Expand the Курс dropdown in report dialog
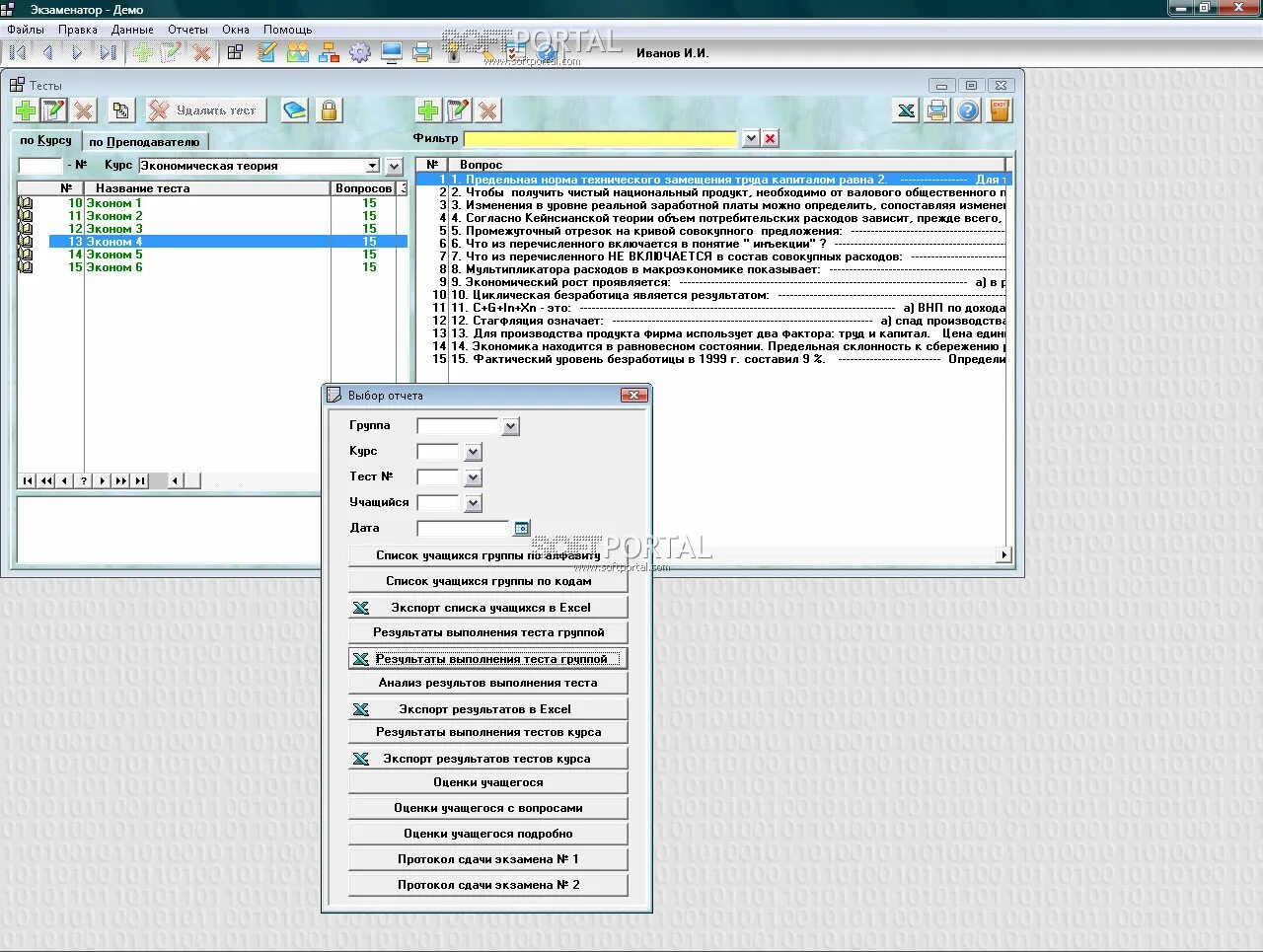1263x952 pixels. [x=474, y=452]
